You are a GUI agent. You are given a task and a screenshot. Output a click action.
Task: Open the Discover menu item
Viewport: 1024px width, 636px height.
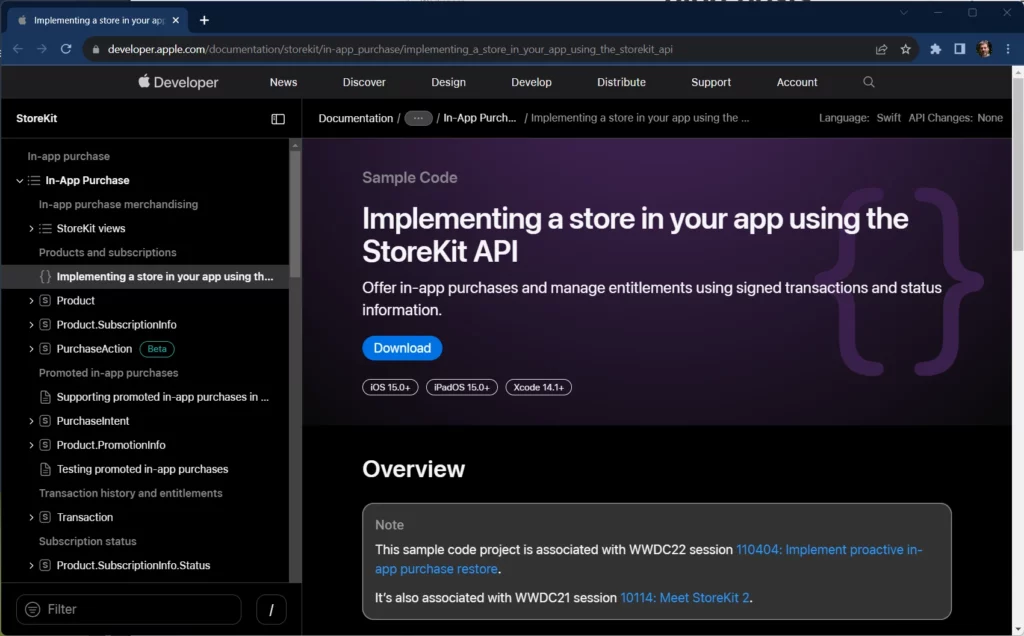364,82
